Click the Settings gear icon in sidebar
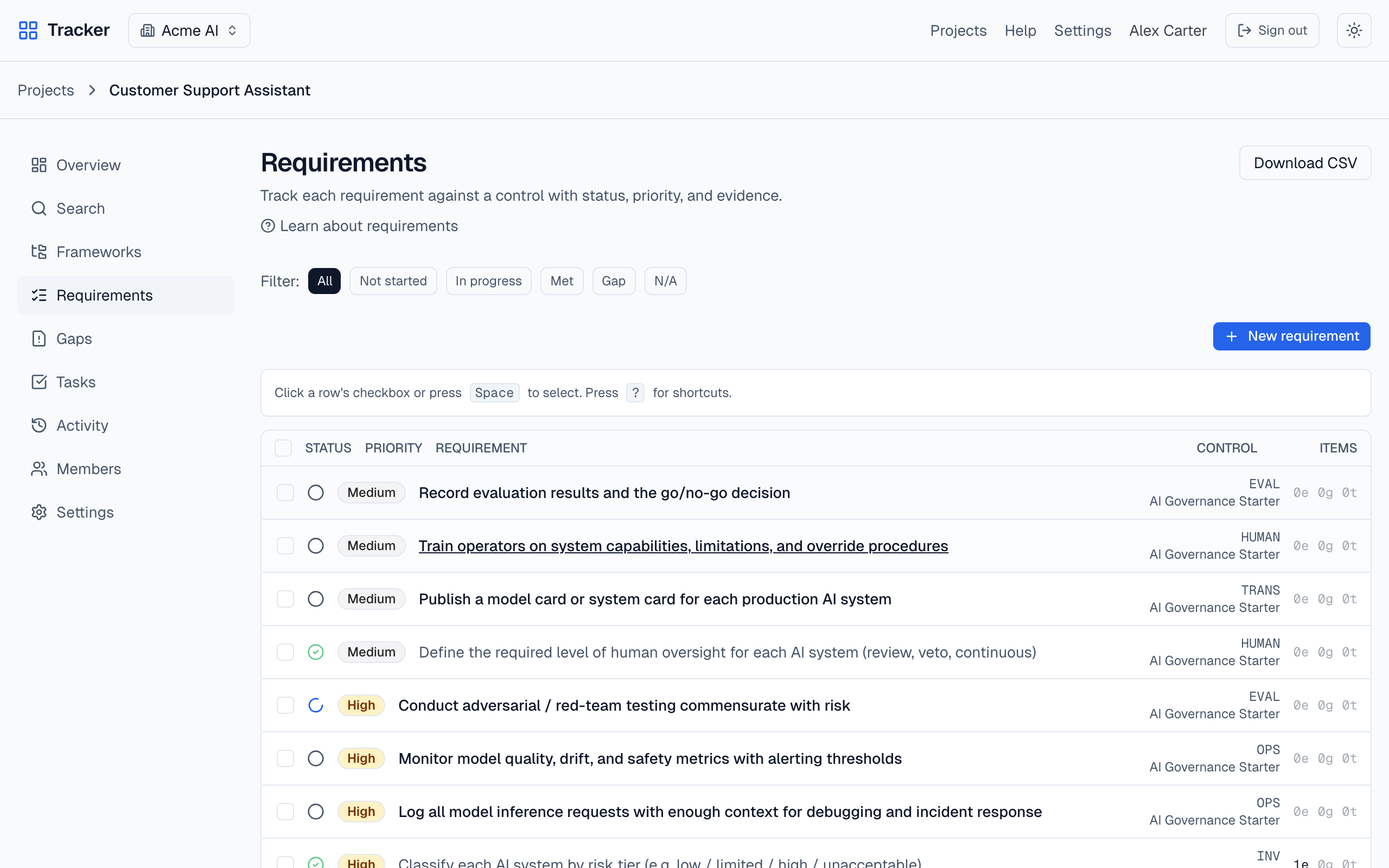Image resolution: width=1389 pixels, height=868 pixels. click(x=39, y=512)
